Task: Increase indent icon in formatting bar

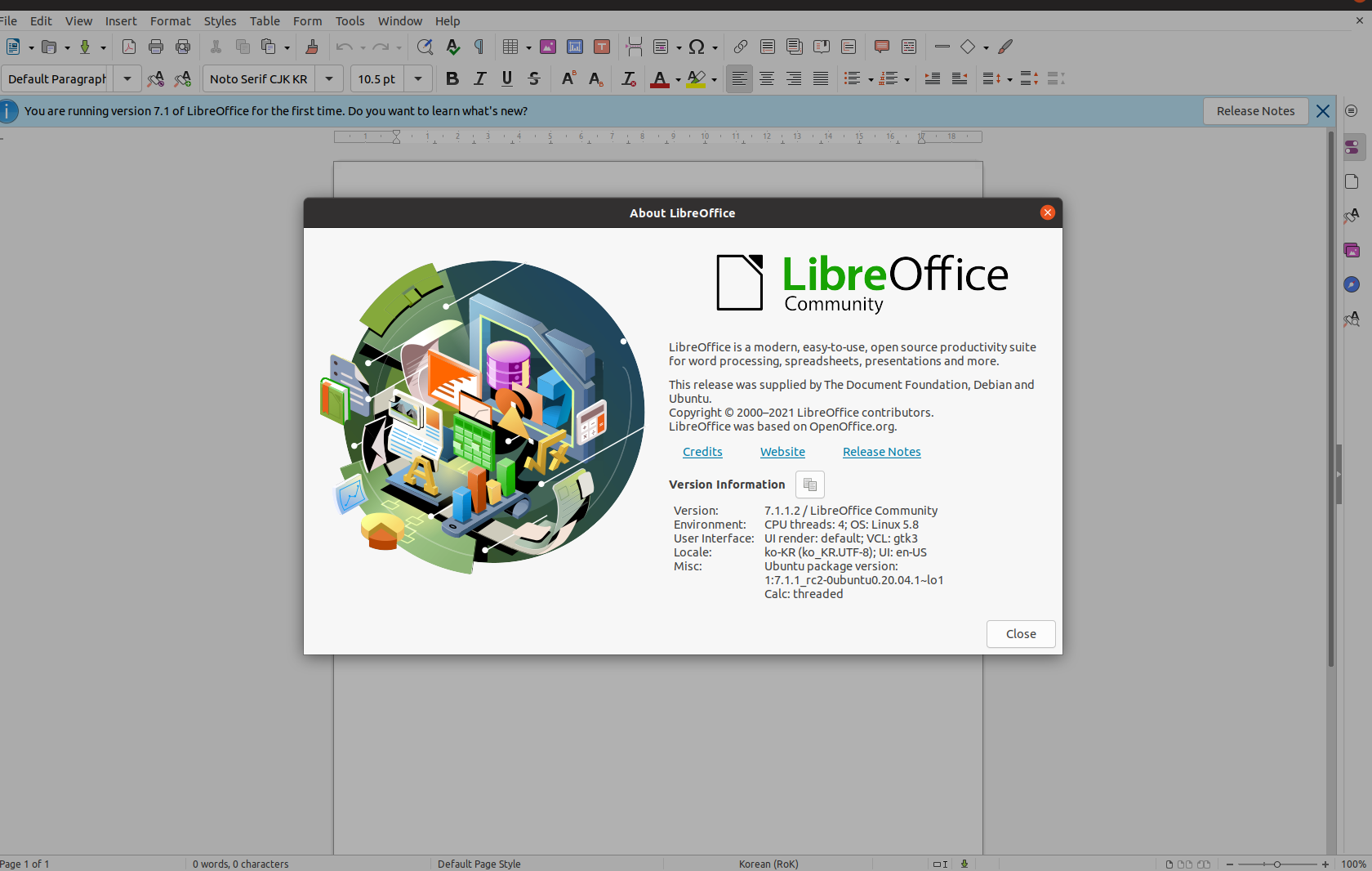Action: [932, 78]
